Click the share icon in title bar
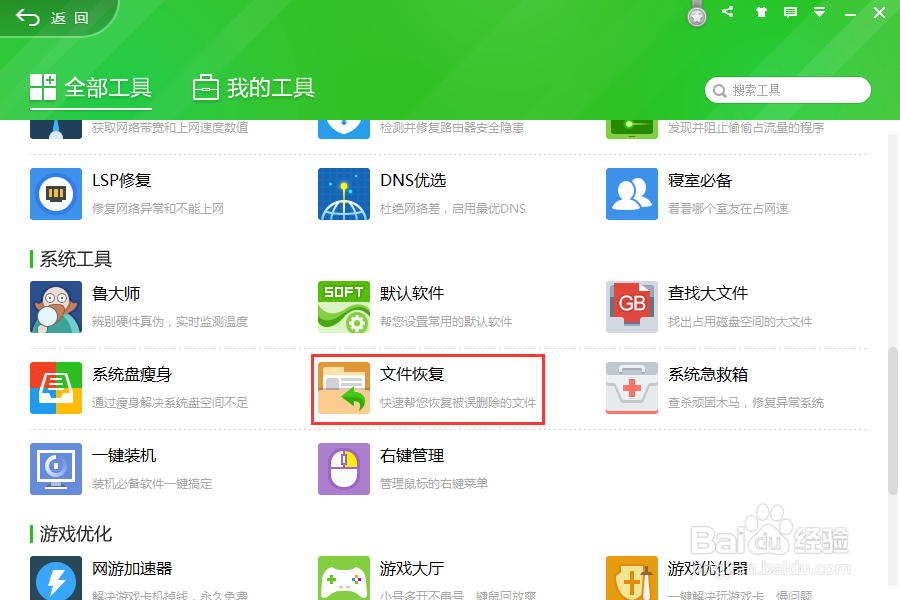 pos(728,11)
